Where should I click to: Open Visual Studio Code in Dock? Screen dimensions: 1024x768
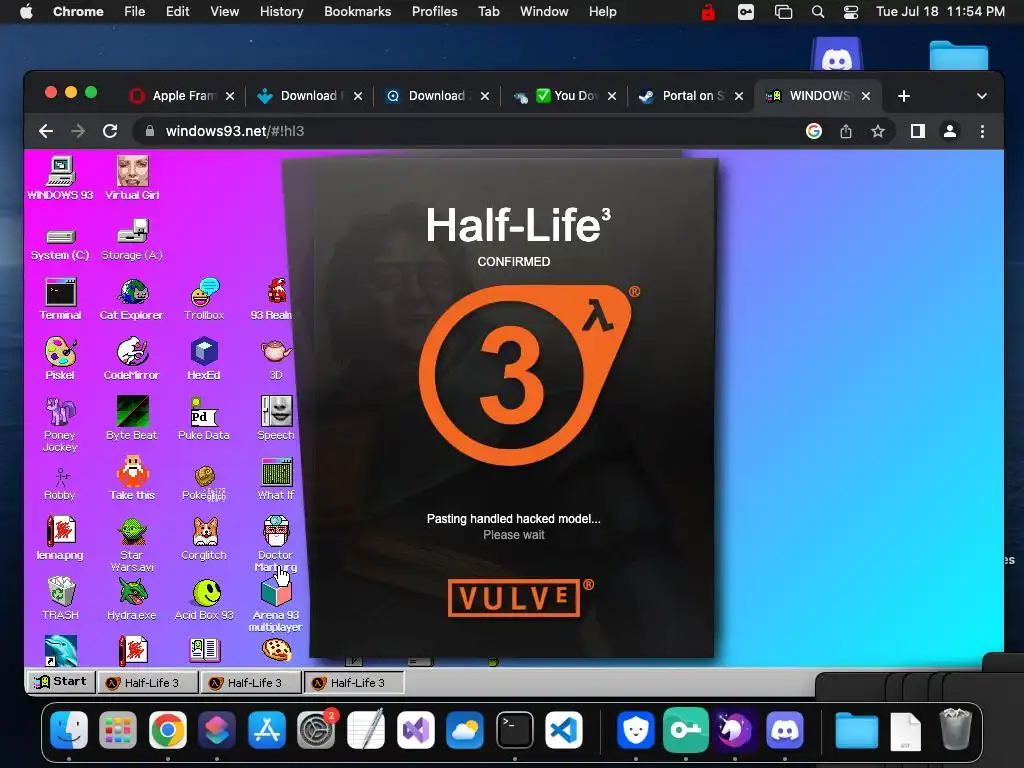click(564, 729)
